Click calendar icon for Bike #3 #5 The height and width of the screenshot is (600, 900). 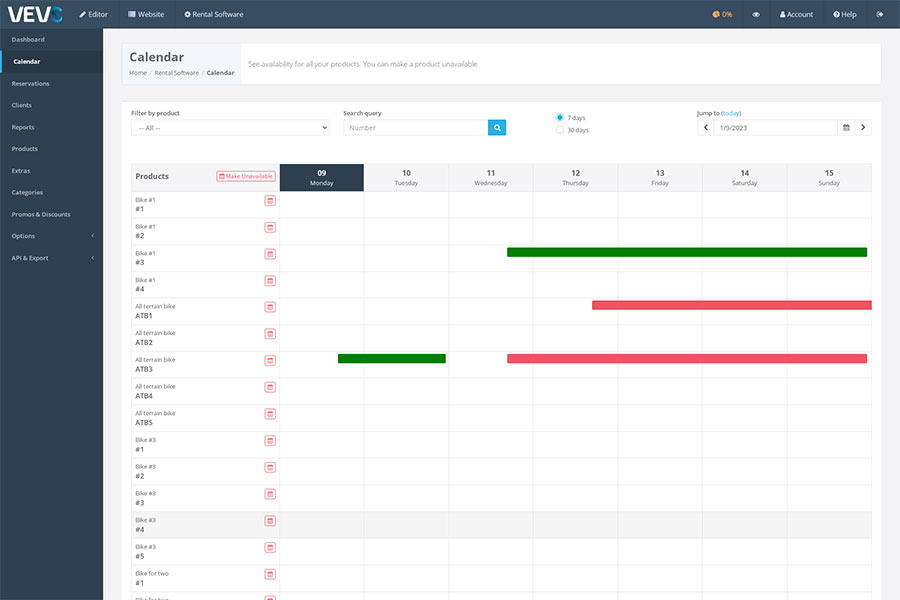(x=270, y=547)
